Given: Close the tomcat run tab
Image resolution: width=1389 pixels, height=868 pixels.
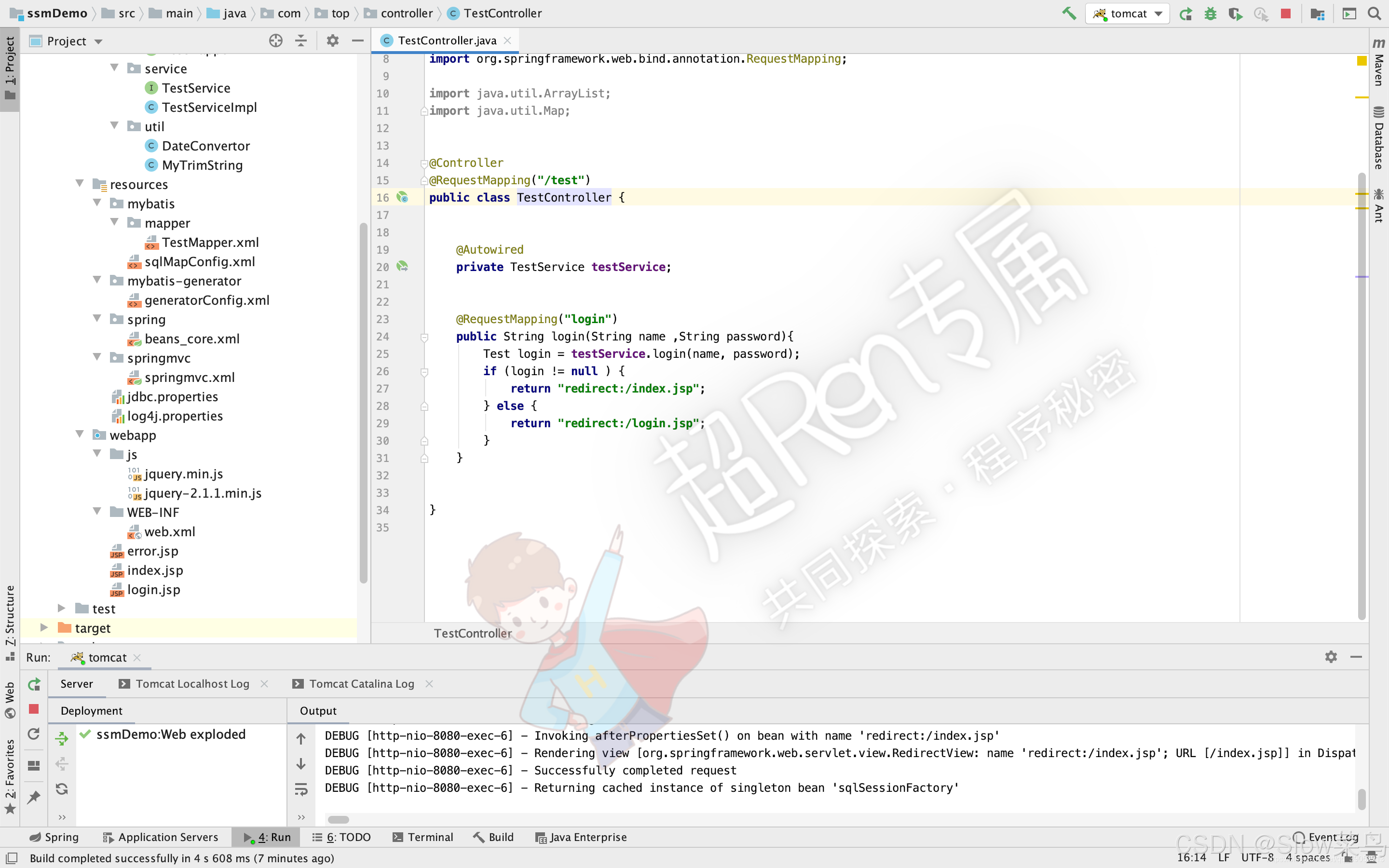Looking at the screenshot, I should [x=137, y=657].
